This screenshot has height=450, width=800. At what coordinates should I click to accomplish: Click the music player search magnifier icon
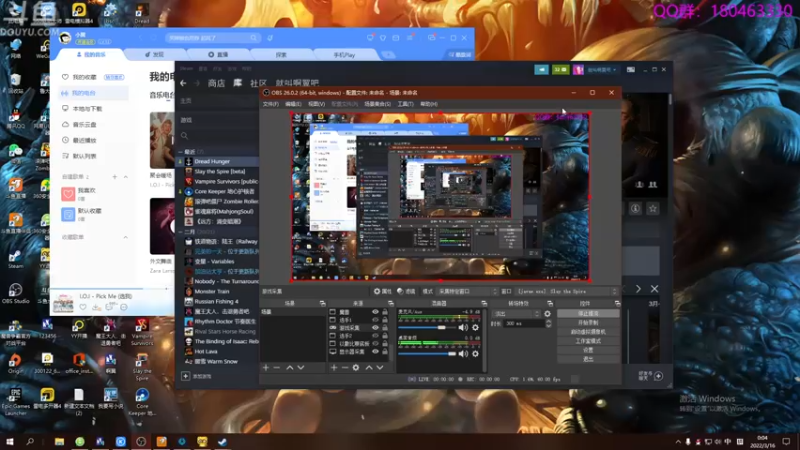(253, 38)
